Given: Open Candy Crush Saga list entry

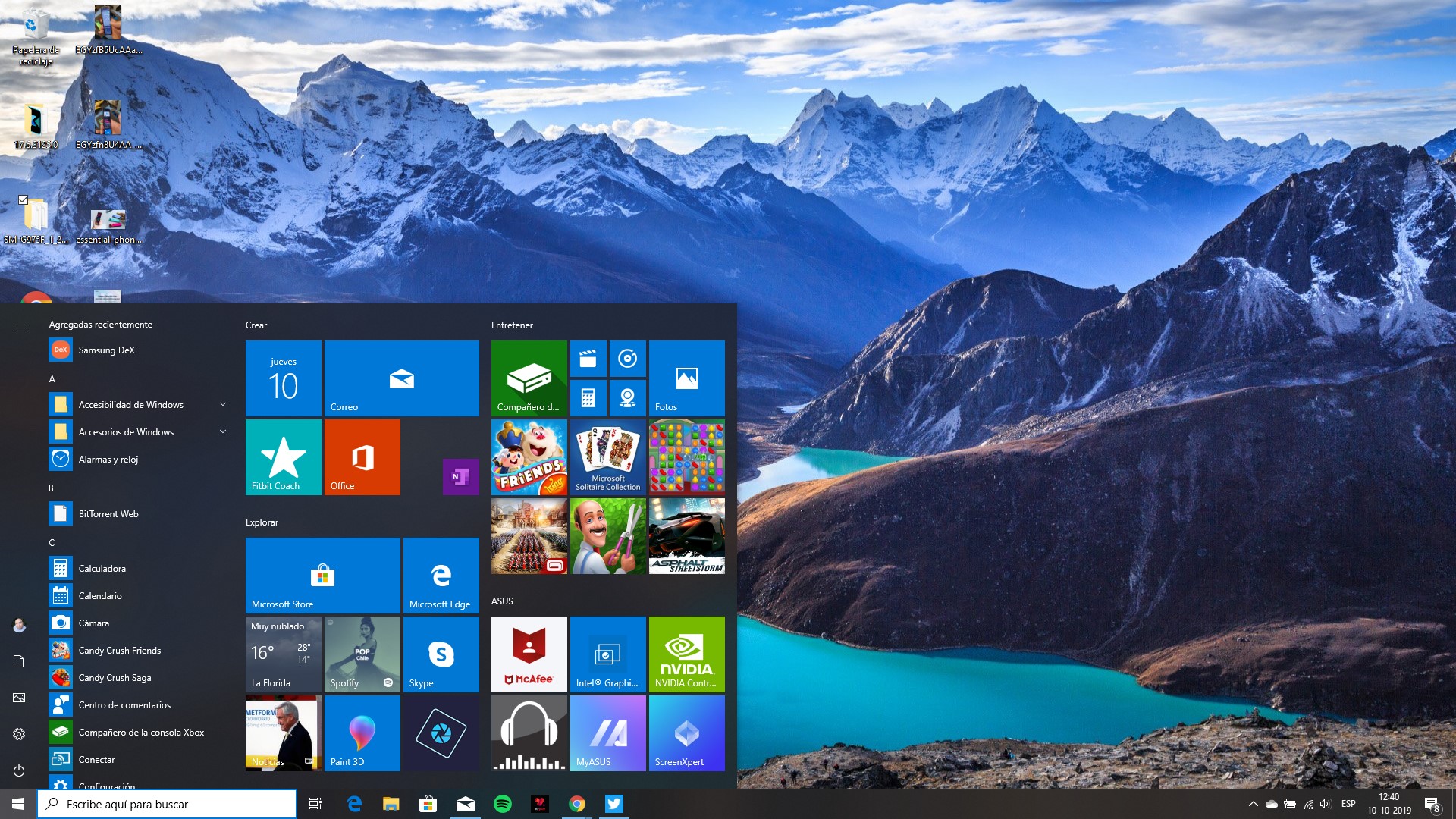Looking at the screenshot, I should click(x=138, y=678).
